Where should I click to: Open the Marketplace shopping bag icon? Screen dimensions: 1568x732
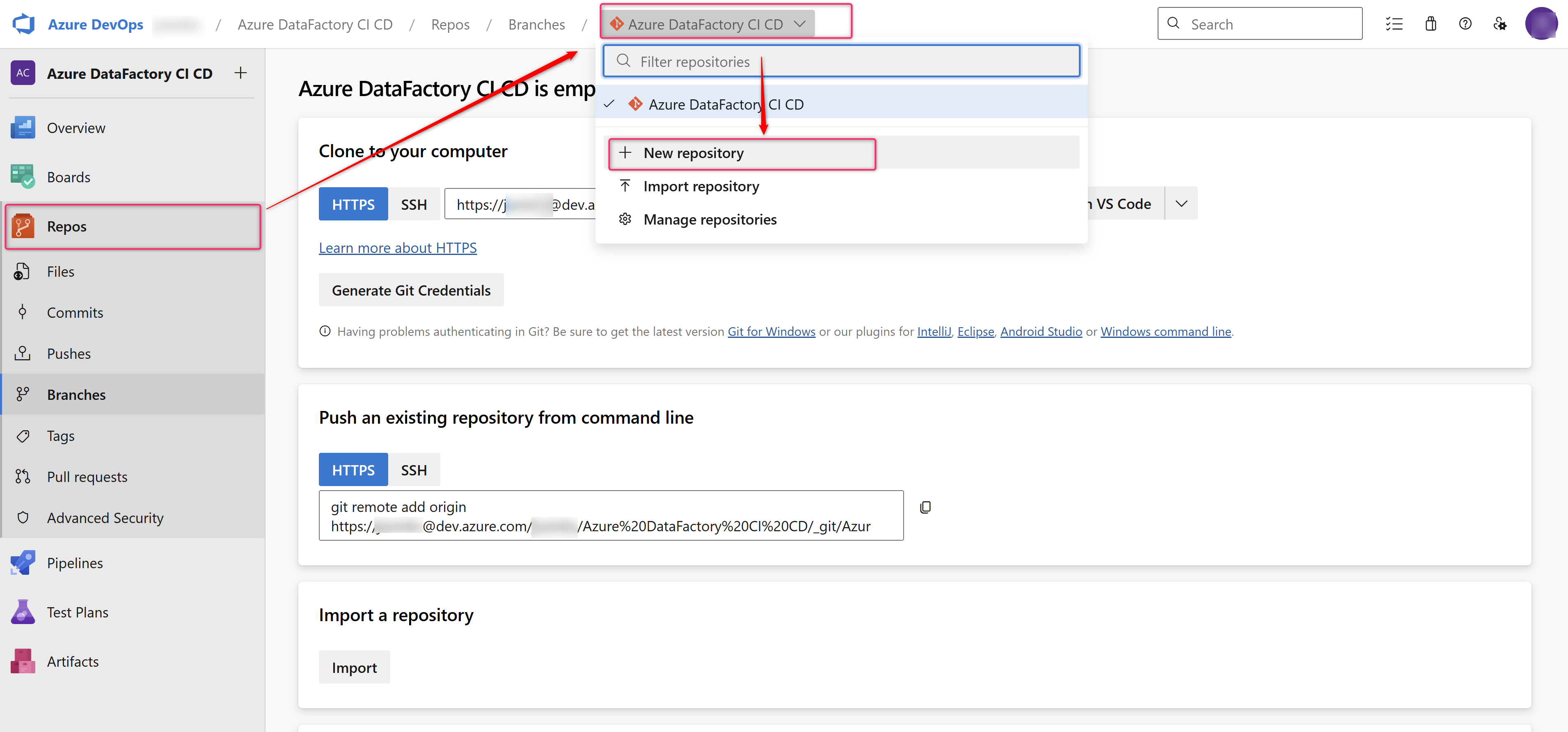(1431, 24)
